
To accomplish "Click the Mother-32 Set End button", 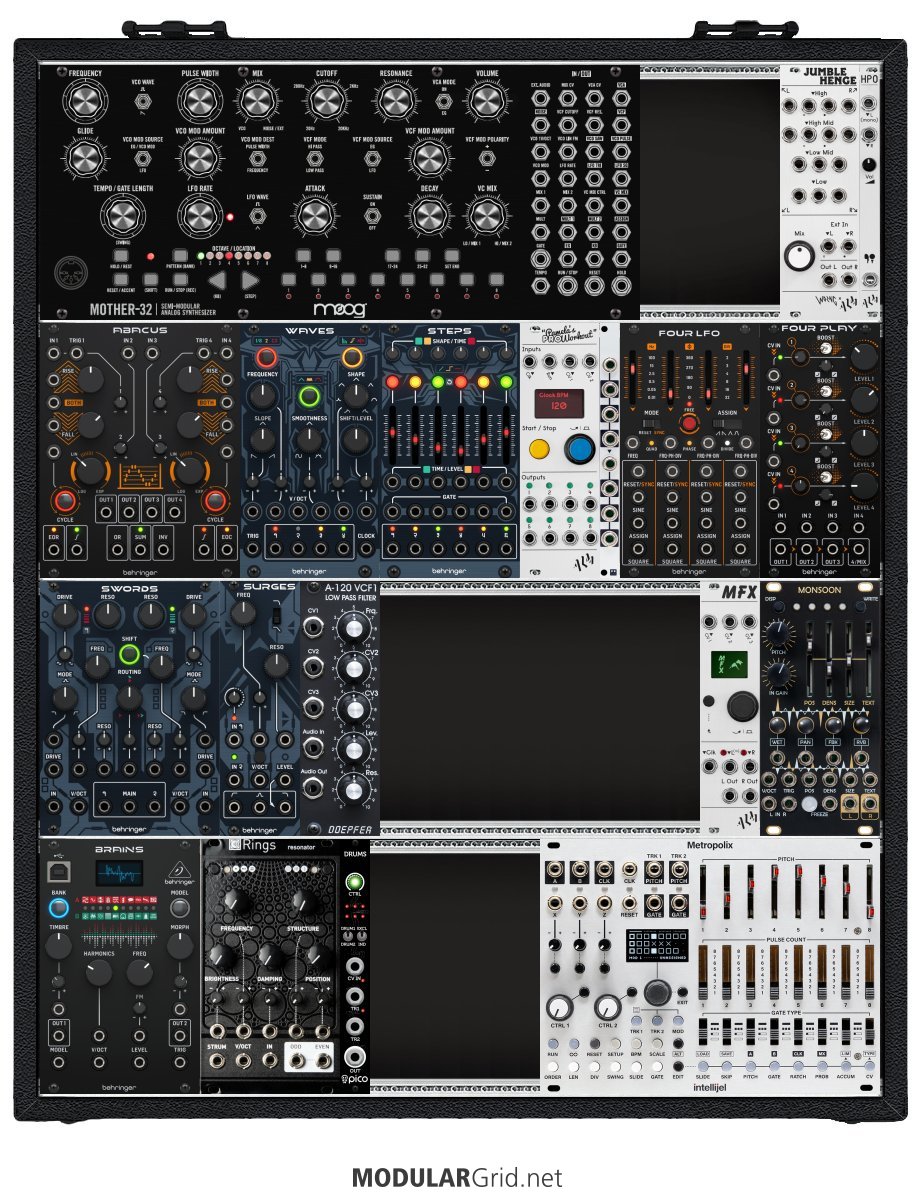I will click(x=452, y=255).
